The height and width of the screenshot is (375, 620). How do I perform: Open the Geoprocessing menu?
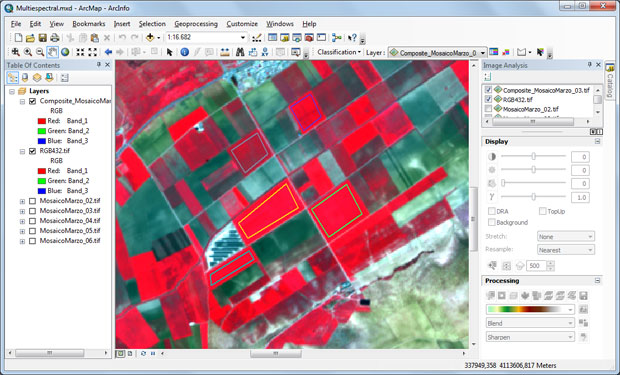pyautogui.click(x=196, y=24)
